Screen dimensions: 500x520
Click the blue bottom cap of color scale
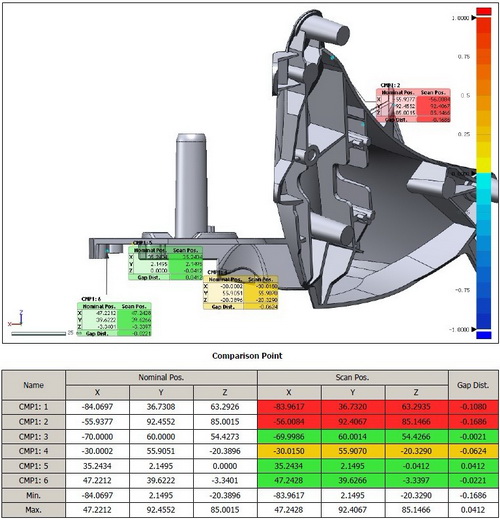click(484, 335)
